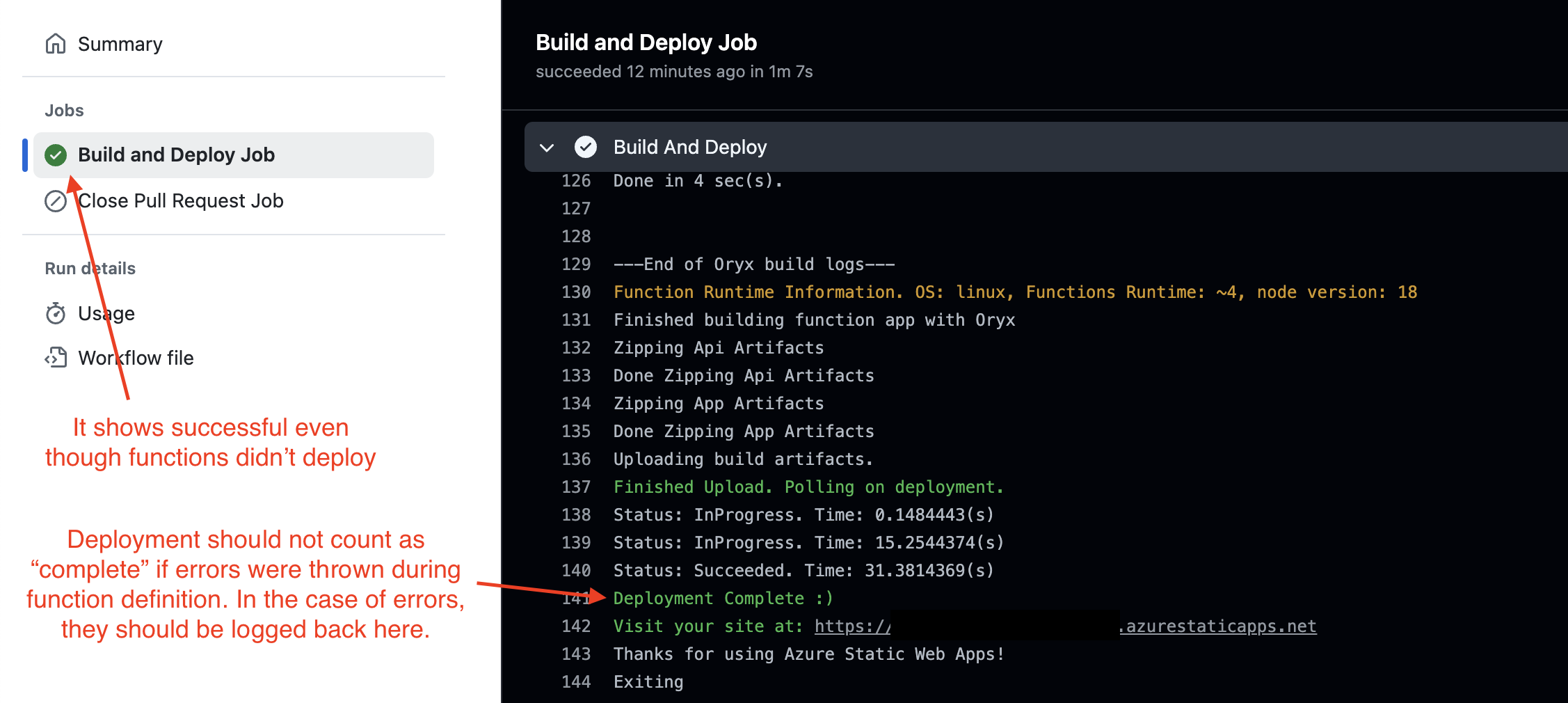Click log line 'Thanks for using Azure Static Web Apps!'
The image size is (1568, 703).
(x=809, y=654)
